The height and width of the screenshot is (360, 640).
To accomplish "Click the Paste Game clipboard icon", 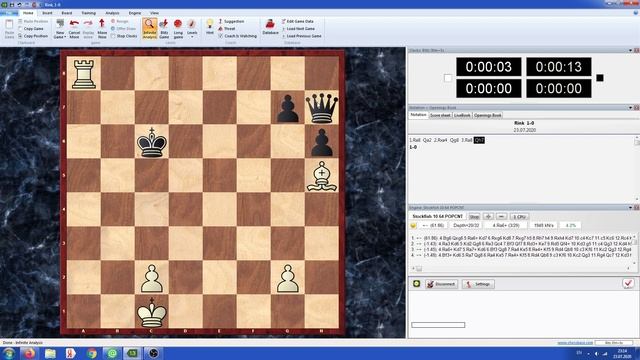I will 9,25.
